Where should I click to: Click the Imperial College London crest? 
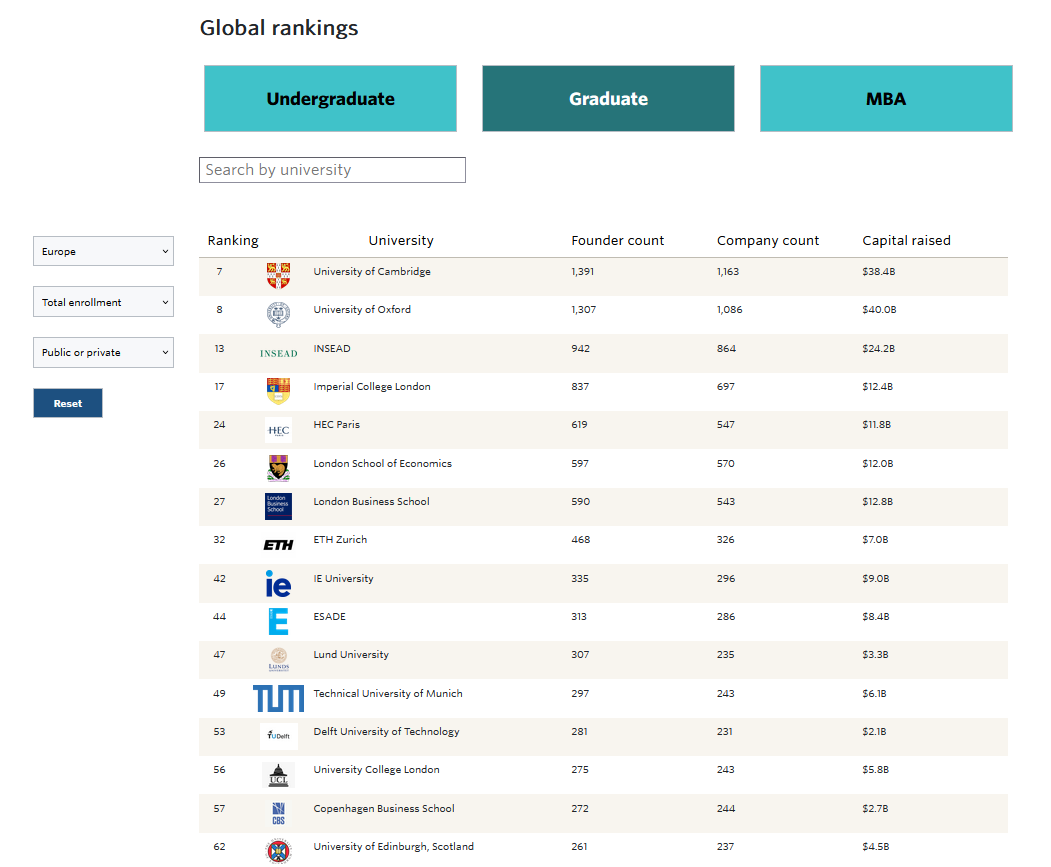[x=278, y=391]
